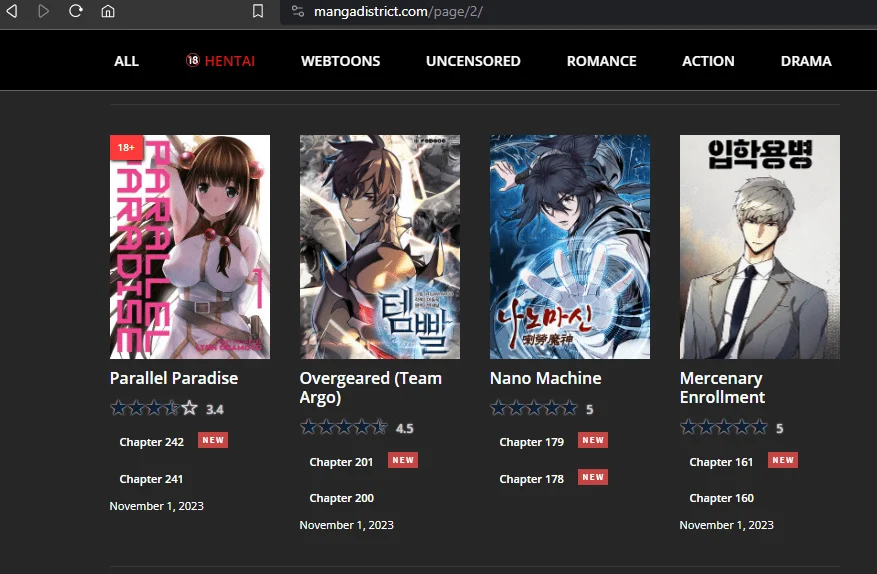Reload the page with the refresh icon
Viewport: 877px width, 574px height.
(76, 11)
